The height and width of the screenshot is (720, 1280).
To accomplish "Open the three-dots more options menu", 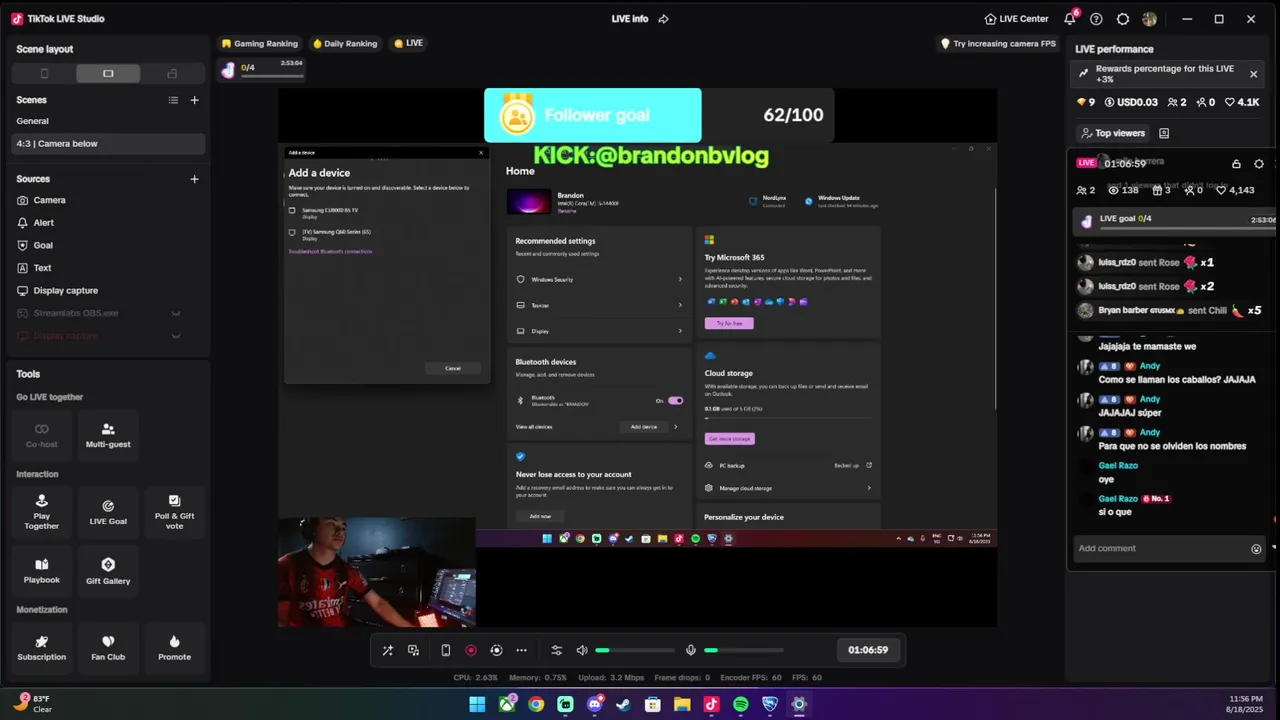I will coord(521,650).
